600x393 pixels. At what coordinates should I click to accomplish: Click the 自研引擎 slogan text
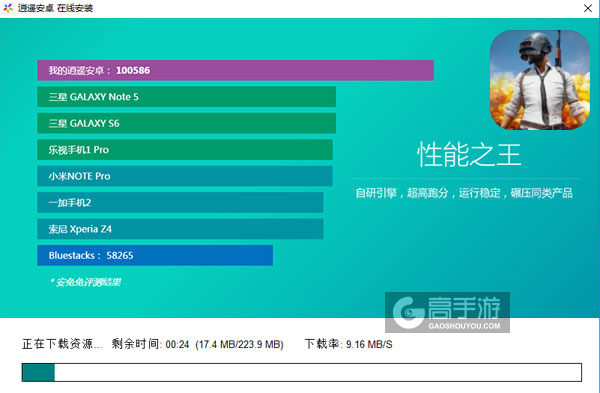[464, 193]
